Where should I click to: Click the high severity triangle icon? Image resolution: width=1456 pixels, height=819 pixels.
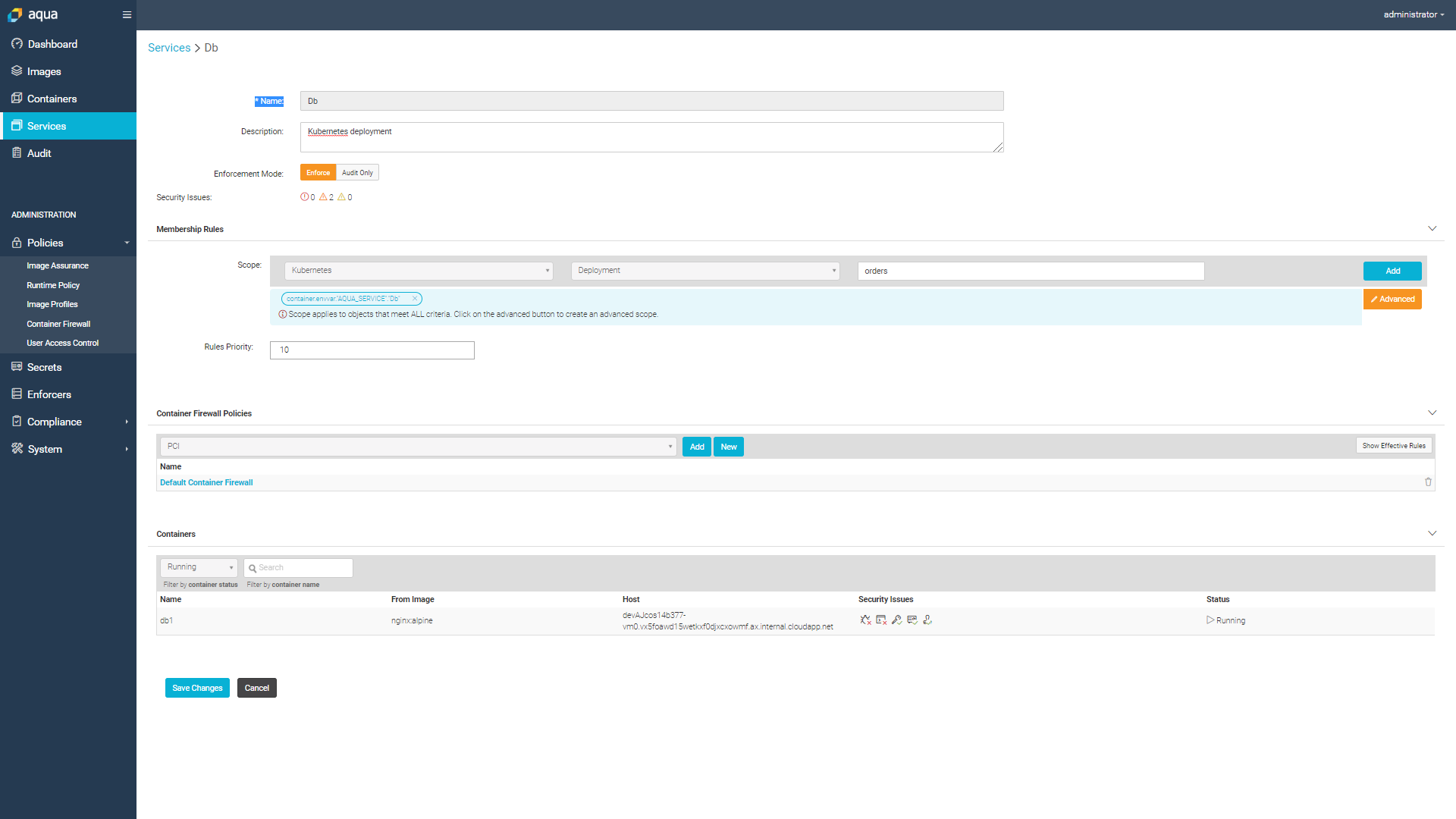pyautogui.click(x=323, y=197)
